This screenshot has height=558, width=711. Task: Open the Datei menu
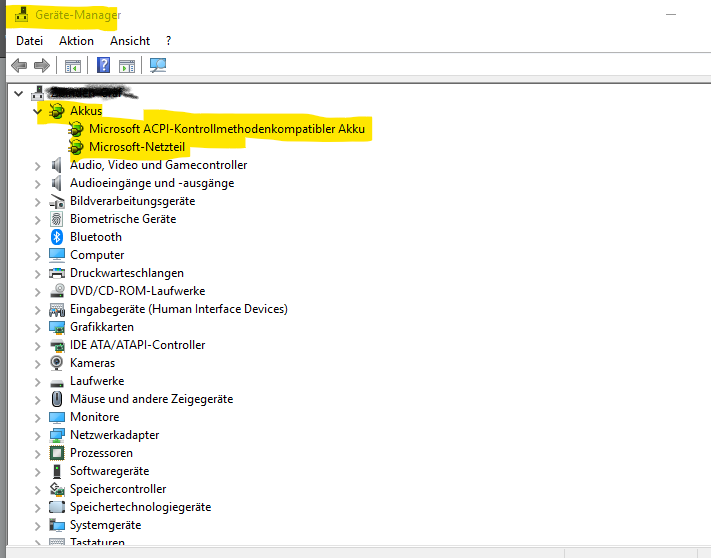click(29, 41)
